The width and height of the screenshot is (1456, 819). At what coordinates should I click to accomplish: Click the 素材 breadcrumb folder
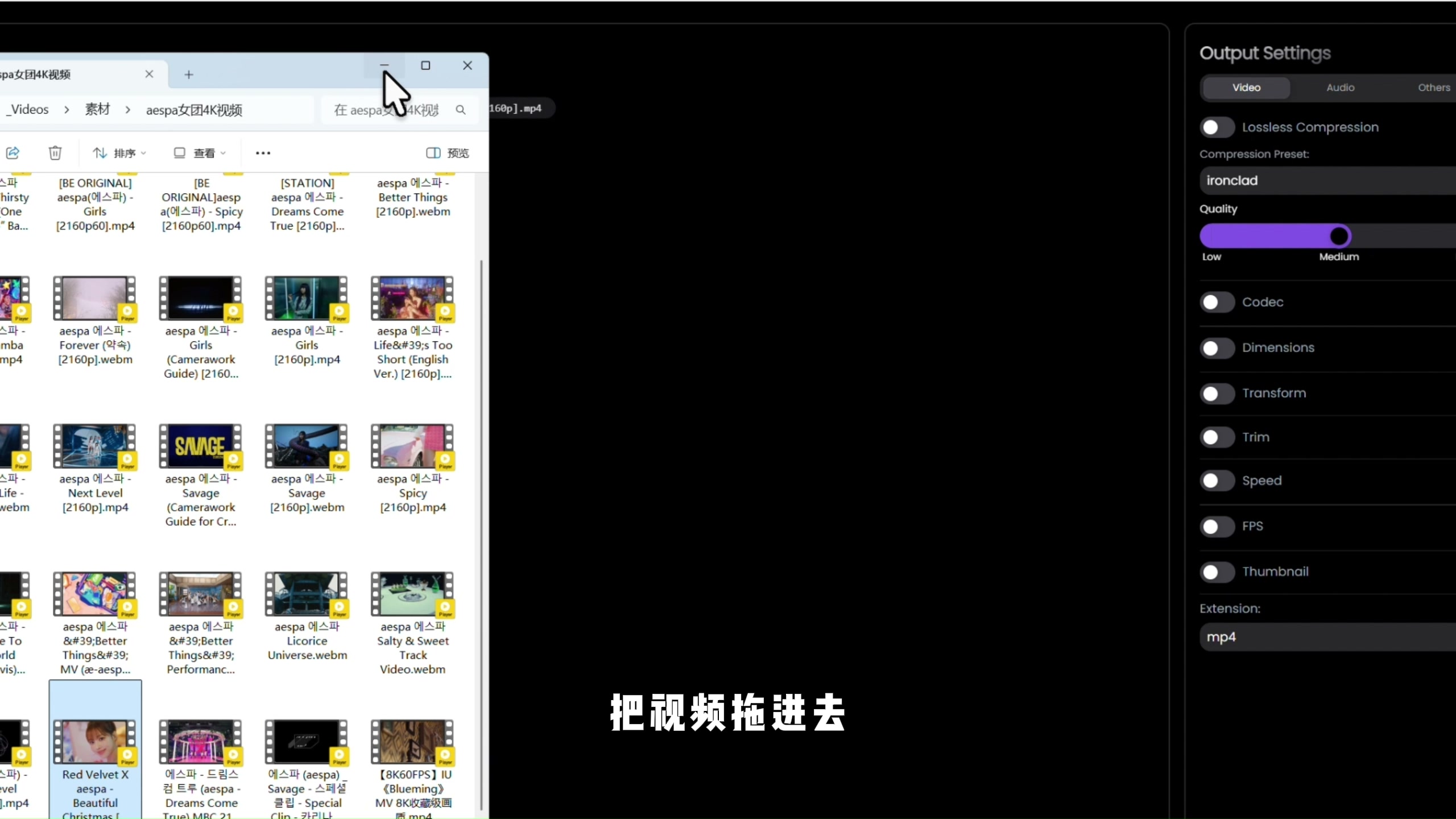(x=97, y=109)
